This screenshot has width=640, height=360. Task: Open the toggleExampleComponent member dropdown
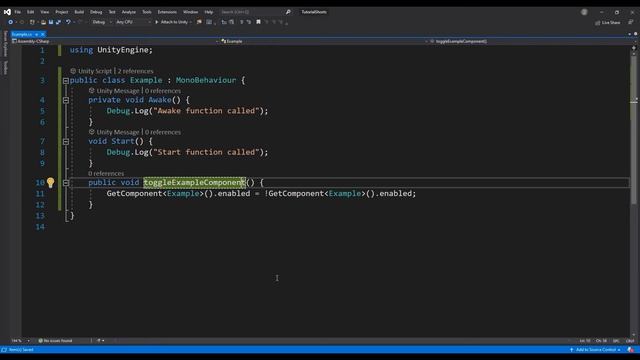[531, 41]
